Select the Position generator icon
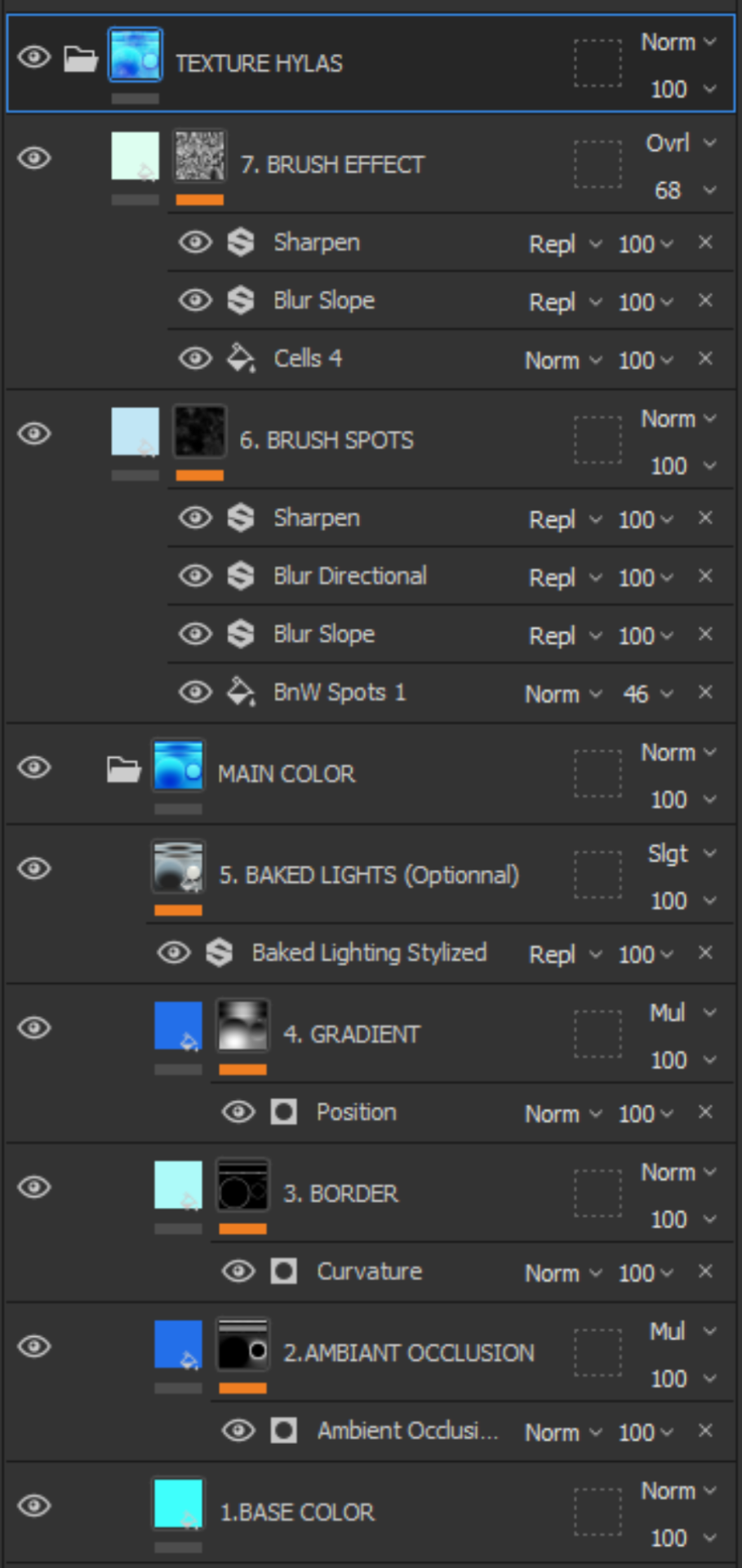742x1568 pixels. click(283, 1112)
